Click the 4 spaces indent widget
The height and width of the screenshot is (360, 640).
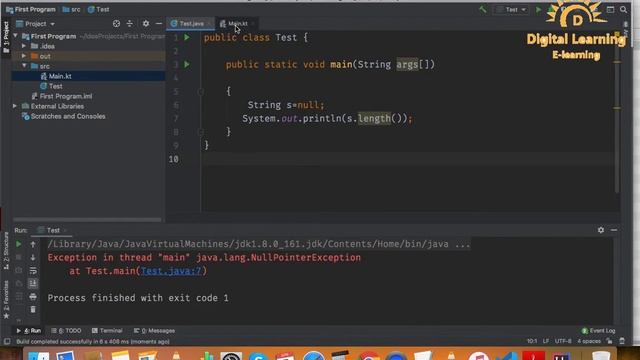pos(589,341)
